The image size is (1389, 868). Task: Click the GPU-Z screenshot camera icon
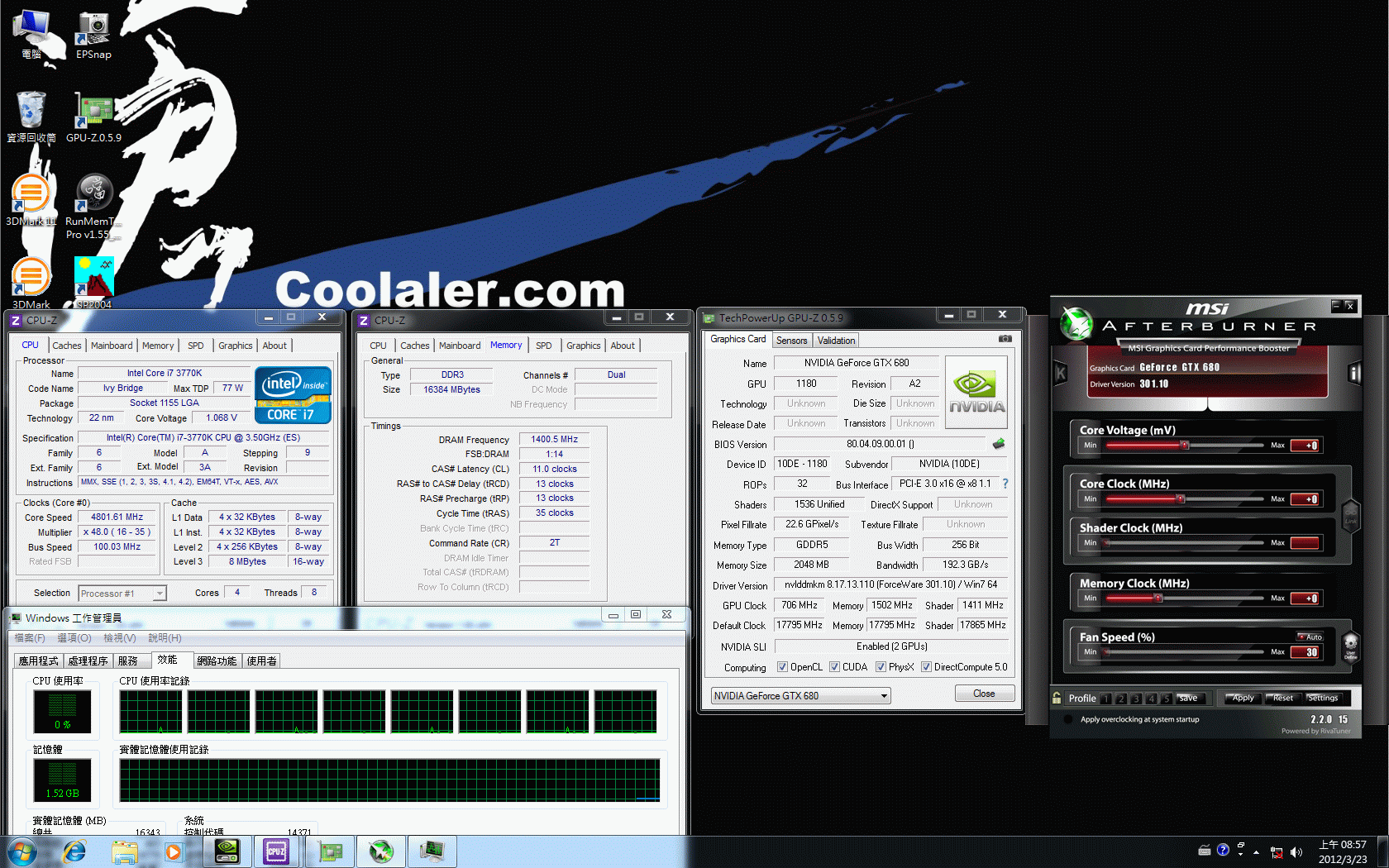tap(1005, 338)
